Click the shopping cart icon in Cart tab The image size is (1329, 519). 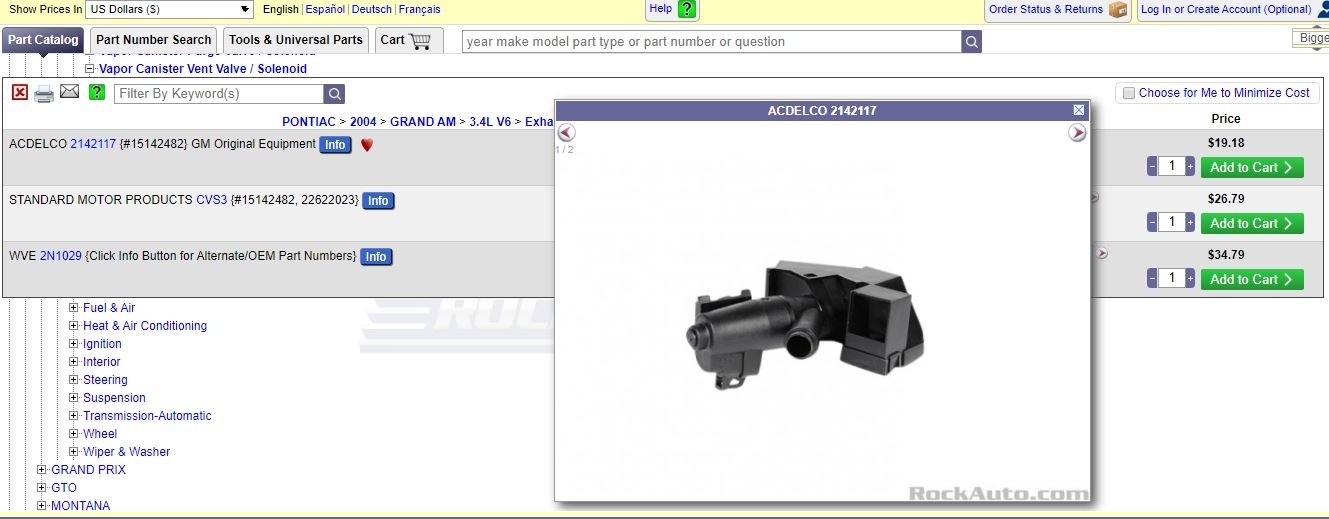420,41
